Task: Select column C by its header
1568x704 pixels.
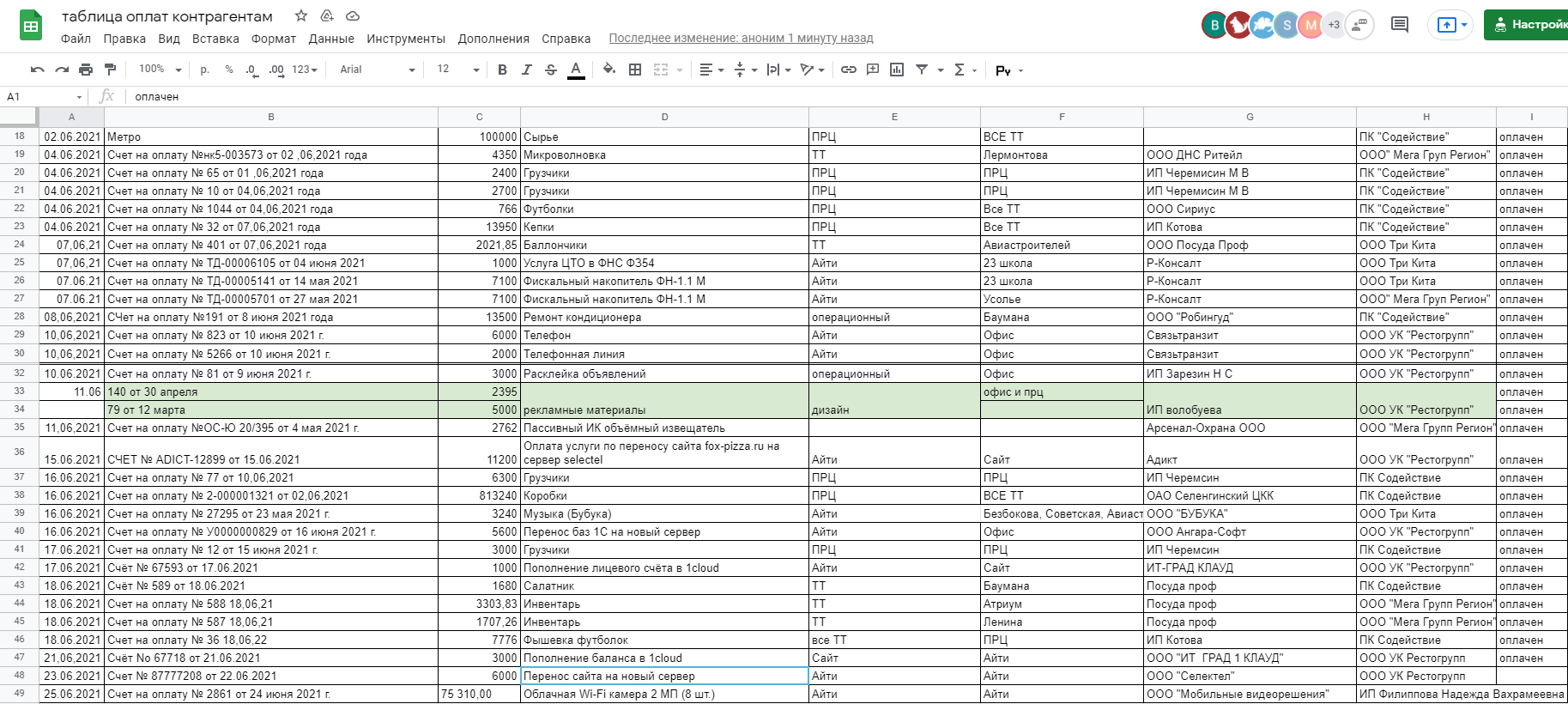Action: pyautogui.click(x=479, y=117)
